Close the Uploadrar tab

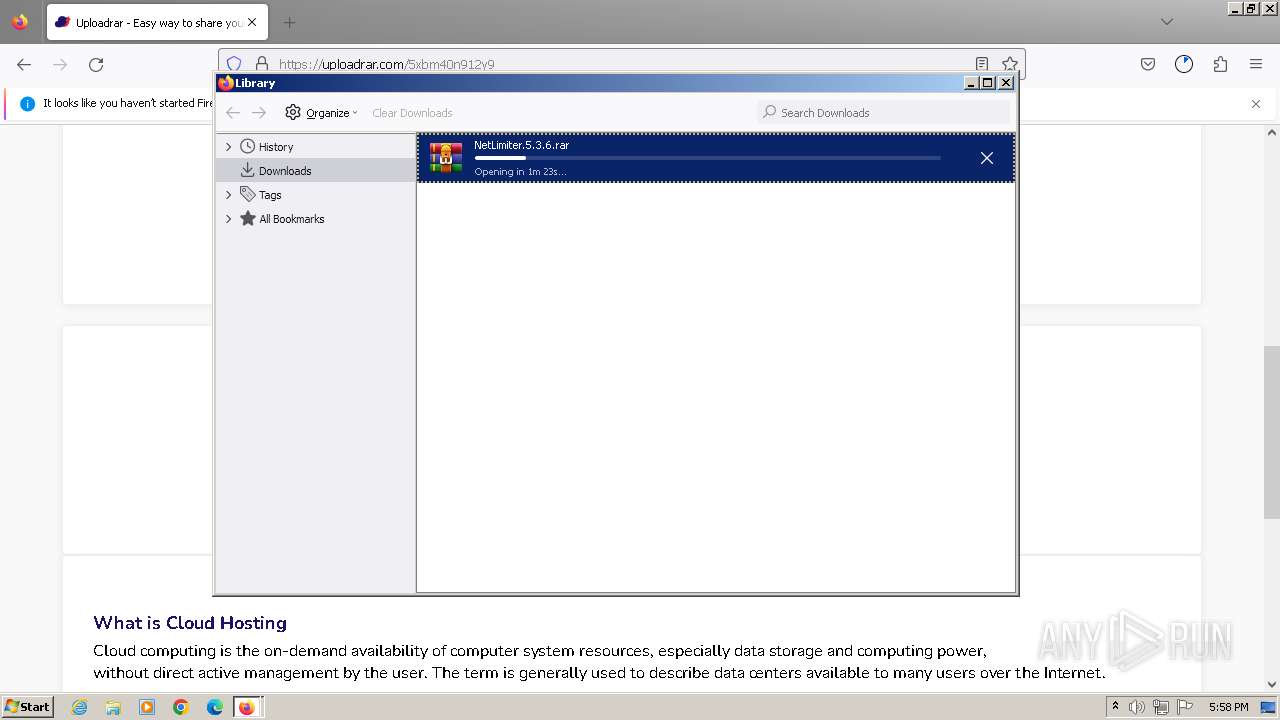[x=251, y=22]
